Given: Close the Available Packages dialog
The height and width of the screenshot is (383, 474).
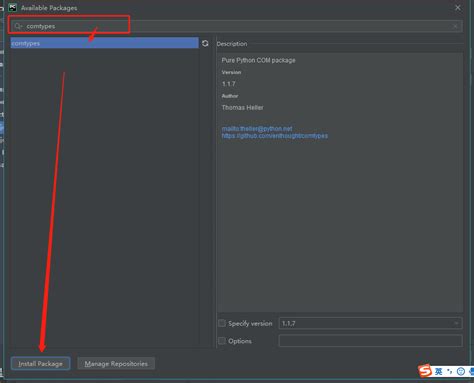Looking at the screenshot, I should tap(458, 7).
